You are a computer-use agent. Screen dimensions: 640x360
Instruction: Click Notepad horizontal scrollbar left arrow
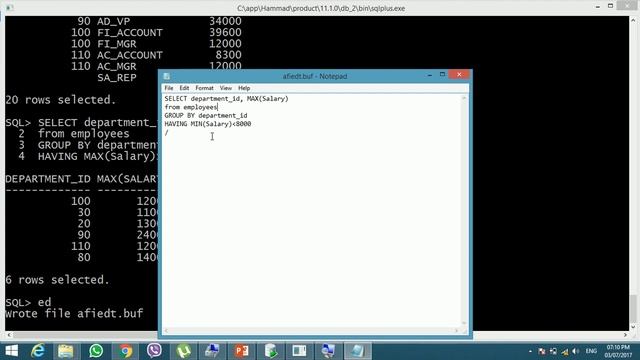(x=166, y=331)
